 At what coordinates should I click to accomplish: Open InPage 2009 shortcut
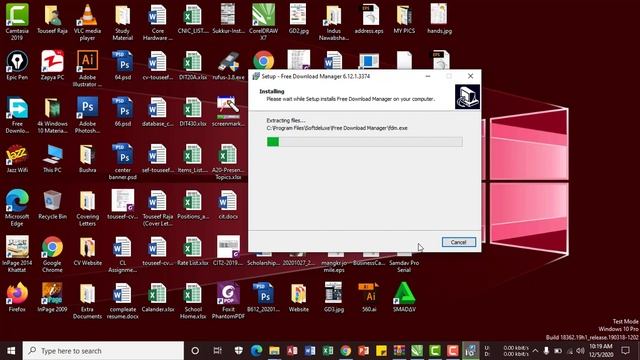tap(52, 297)
